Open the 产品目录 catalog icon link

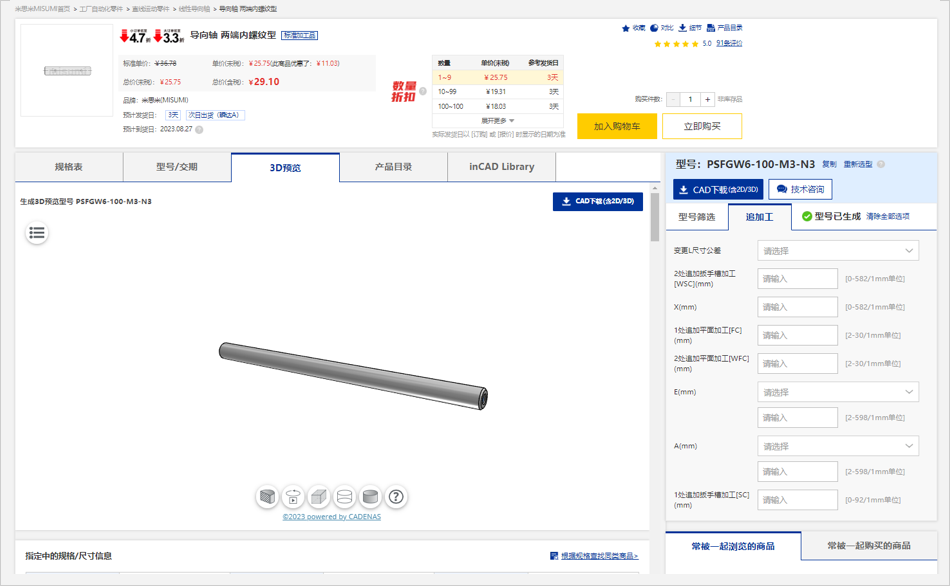point(711,28)
